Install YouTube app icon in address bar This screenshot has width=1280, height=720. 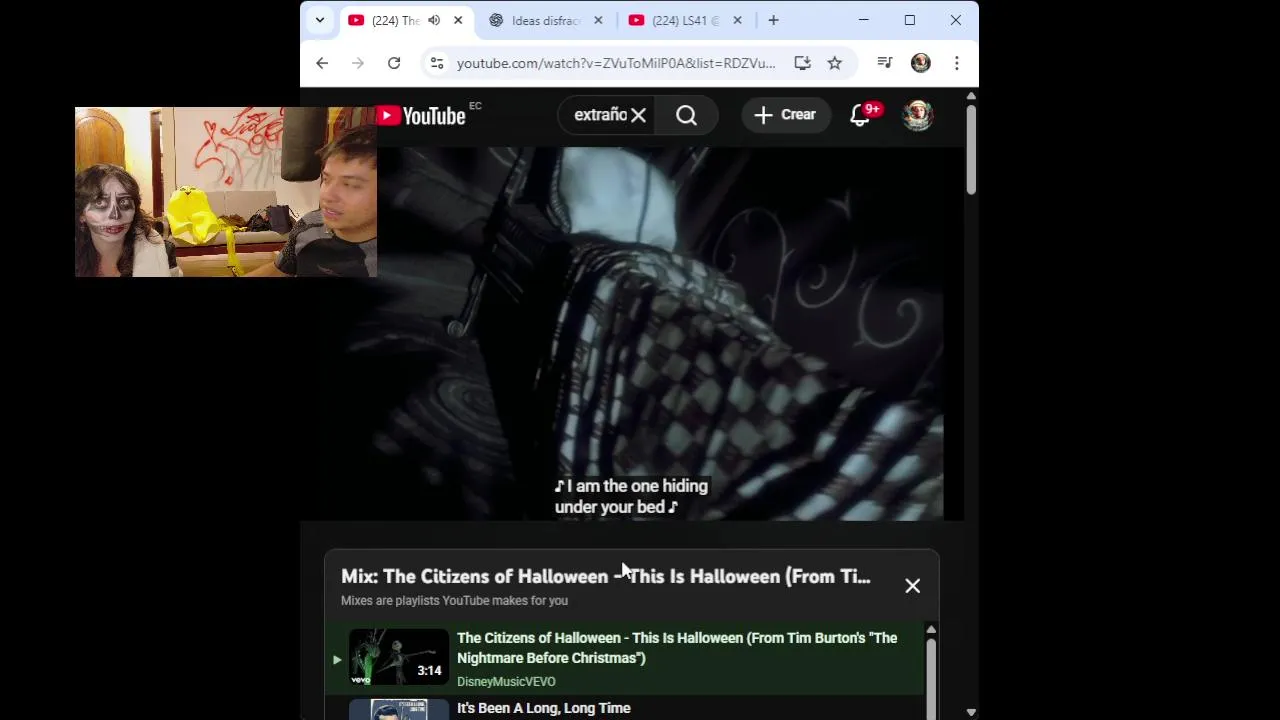pos(802,63)
